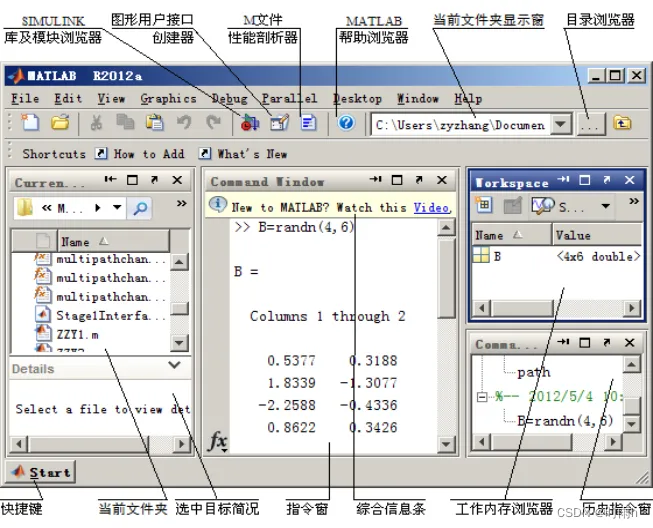Browse for folder with the ... button
This screenshot has height=528, width=653.
point(592,124)
